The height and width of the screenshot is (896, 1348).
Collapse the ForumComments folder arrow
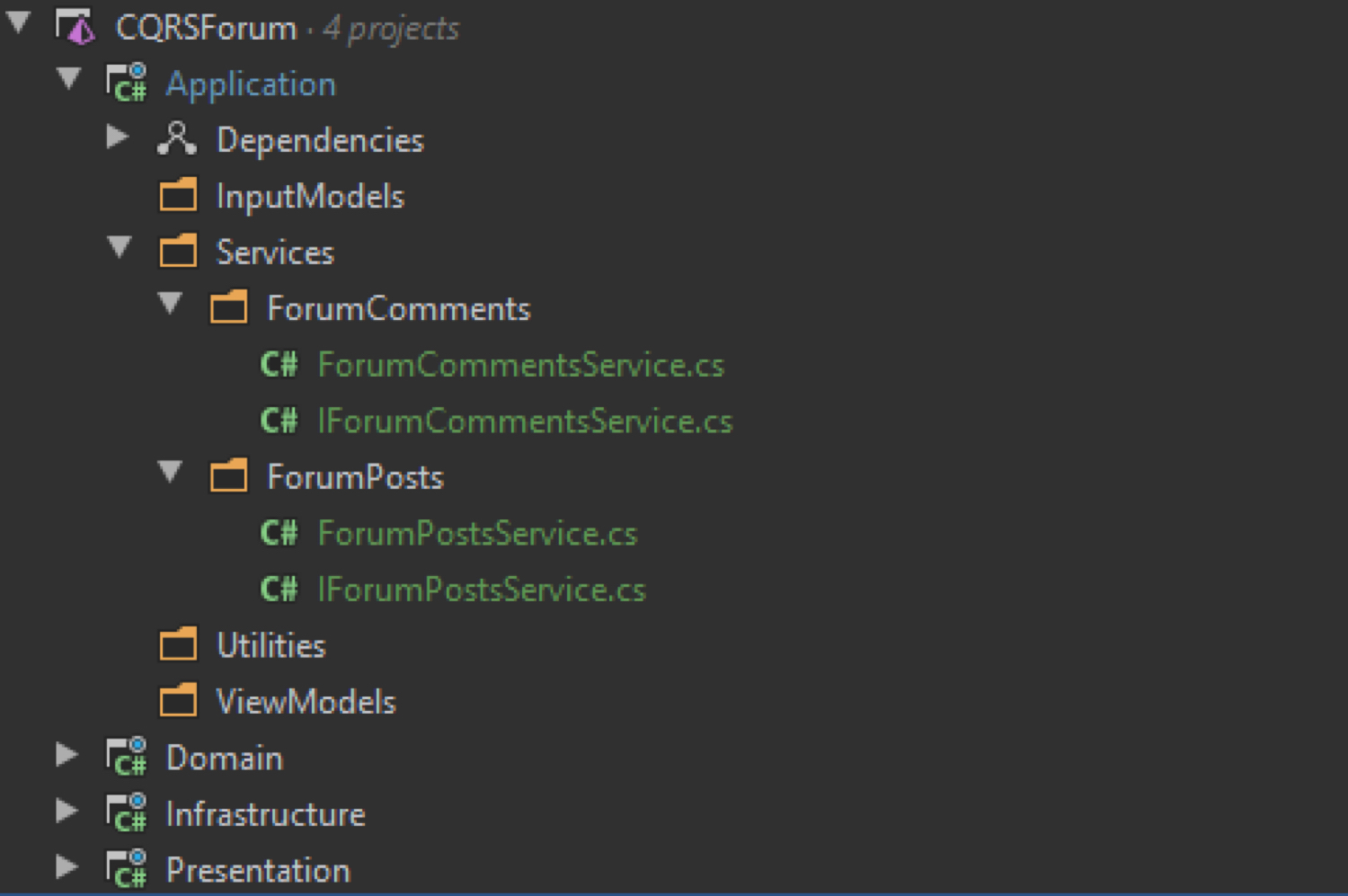pos(170,304)
